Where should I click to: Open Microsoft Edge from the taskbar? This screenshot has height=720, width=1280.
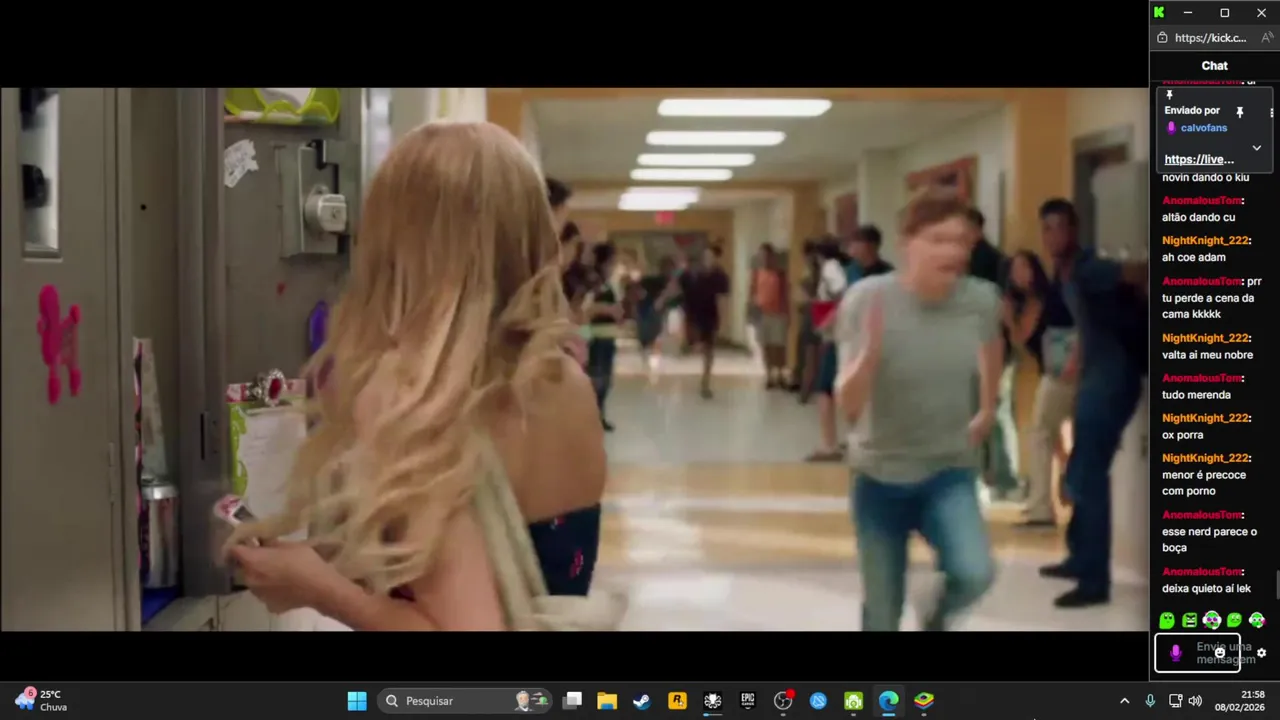889,701
